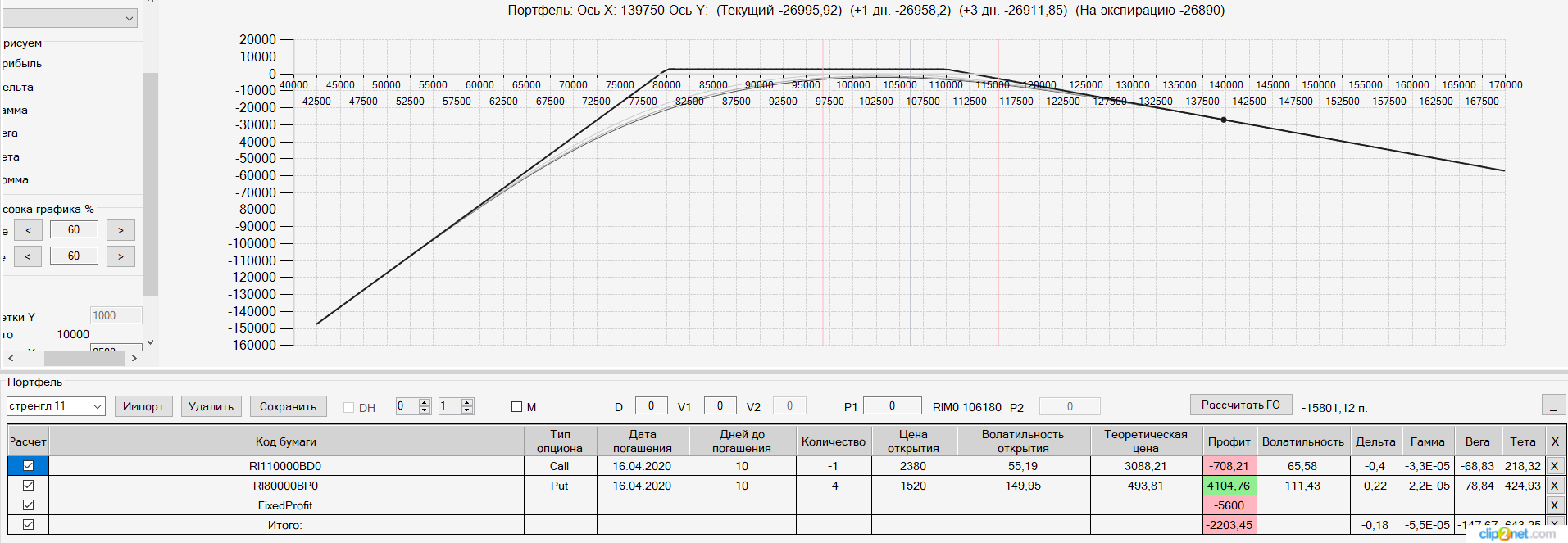Click the Сохранить button

[x=288, y=406]
